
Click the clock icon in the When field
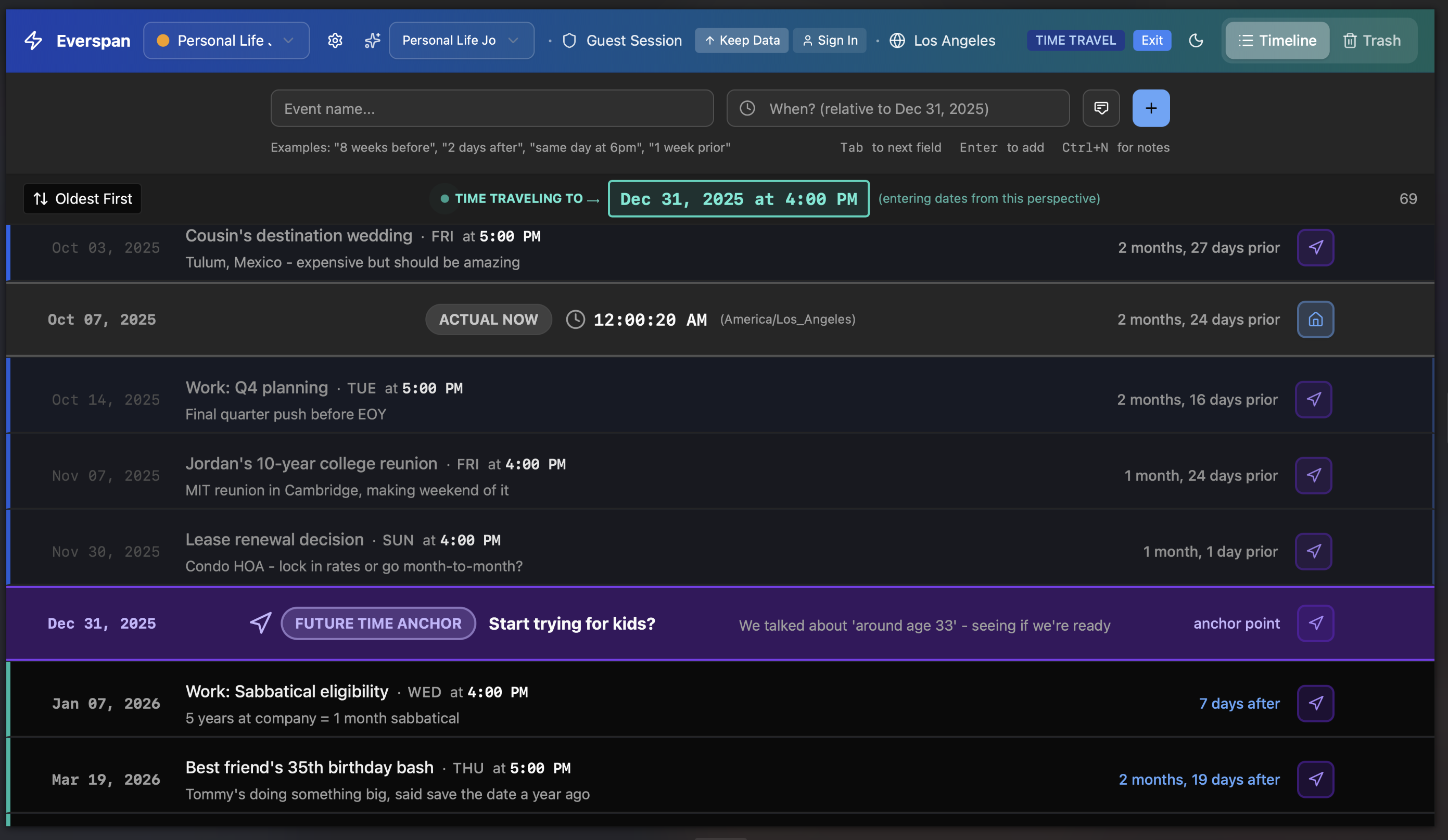(747, 108)
